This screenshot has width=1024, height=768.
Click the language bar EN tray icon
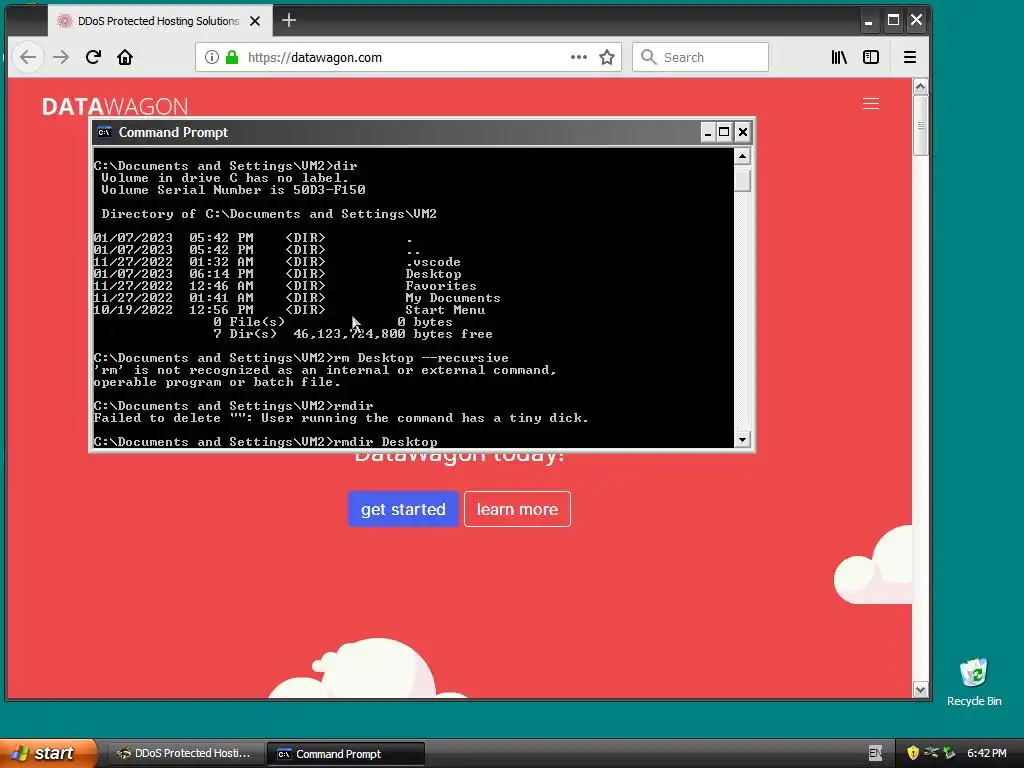click(875, 754)
